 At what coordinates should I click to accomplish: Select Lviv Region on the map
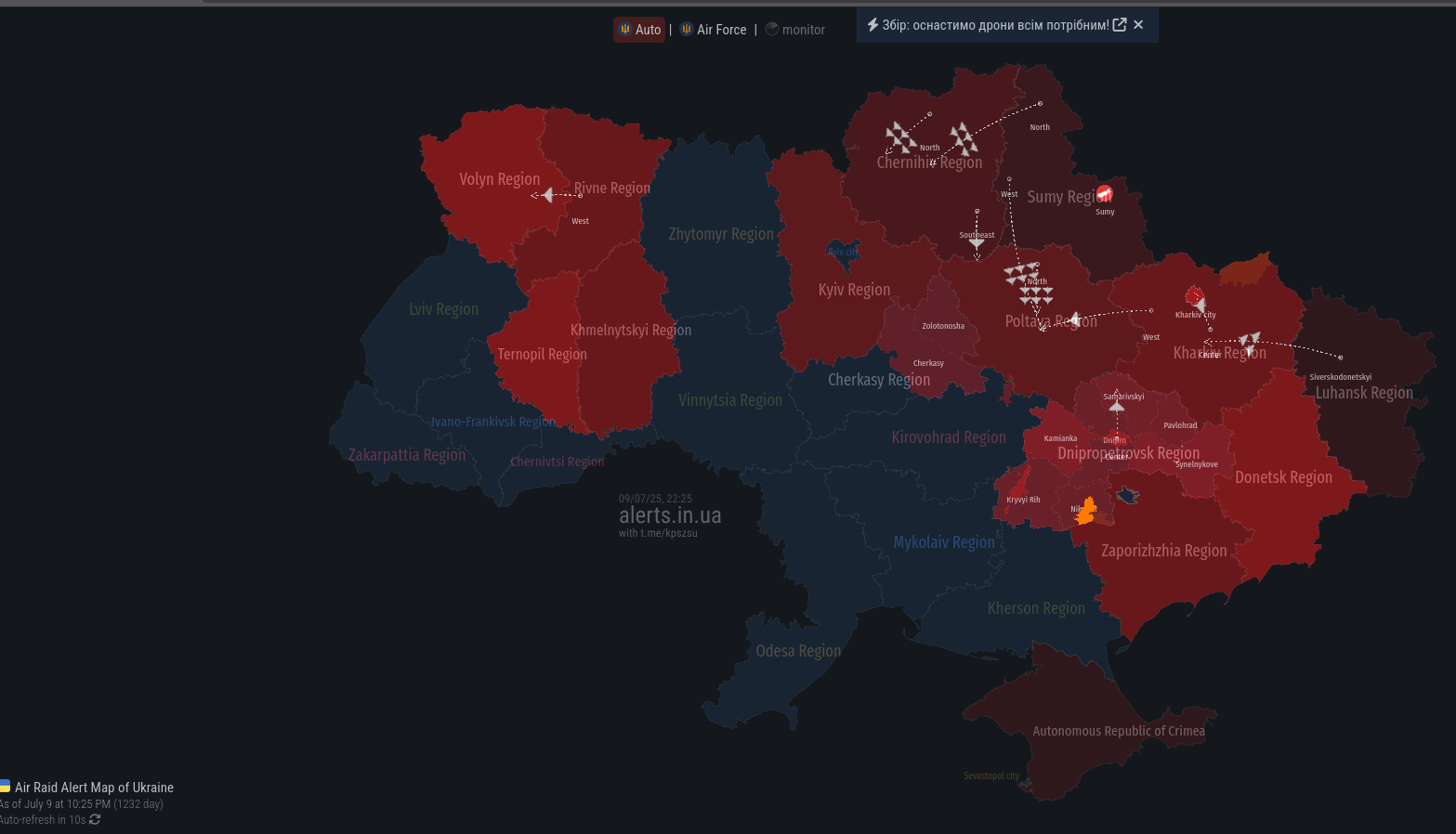tap(443, 309)
